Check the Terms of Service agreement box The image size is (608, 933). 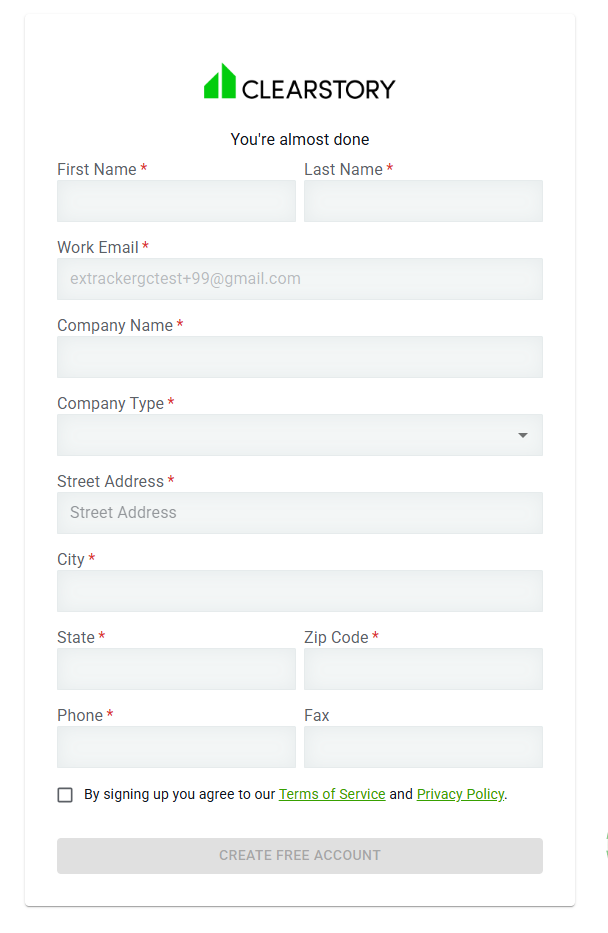65,794
